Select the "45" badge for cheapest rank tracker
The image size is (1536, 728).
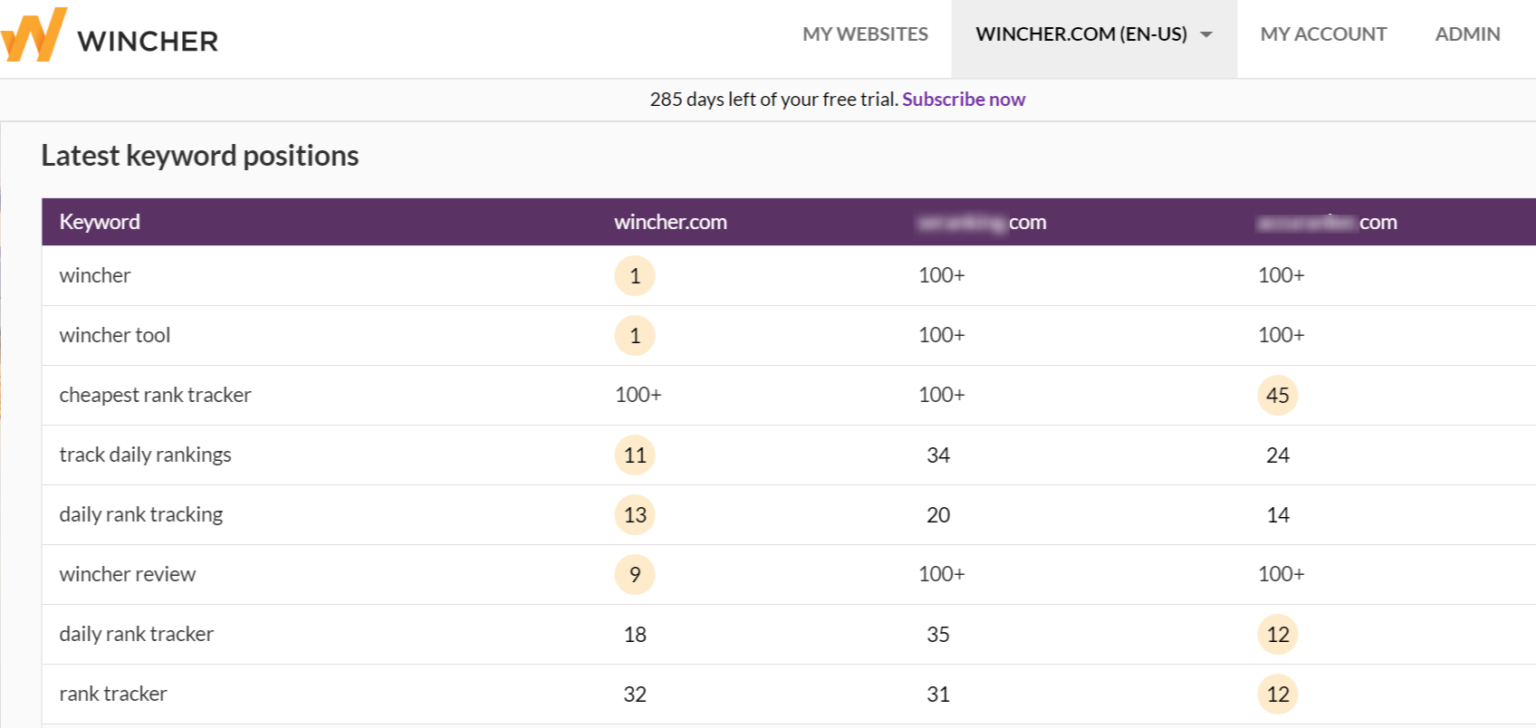point(1277,395)
